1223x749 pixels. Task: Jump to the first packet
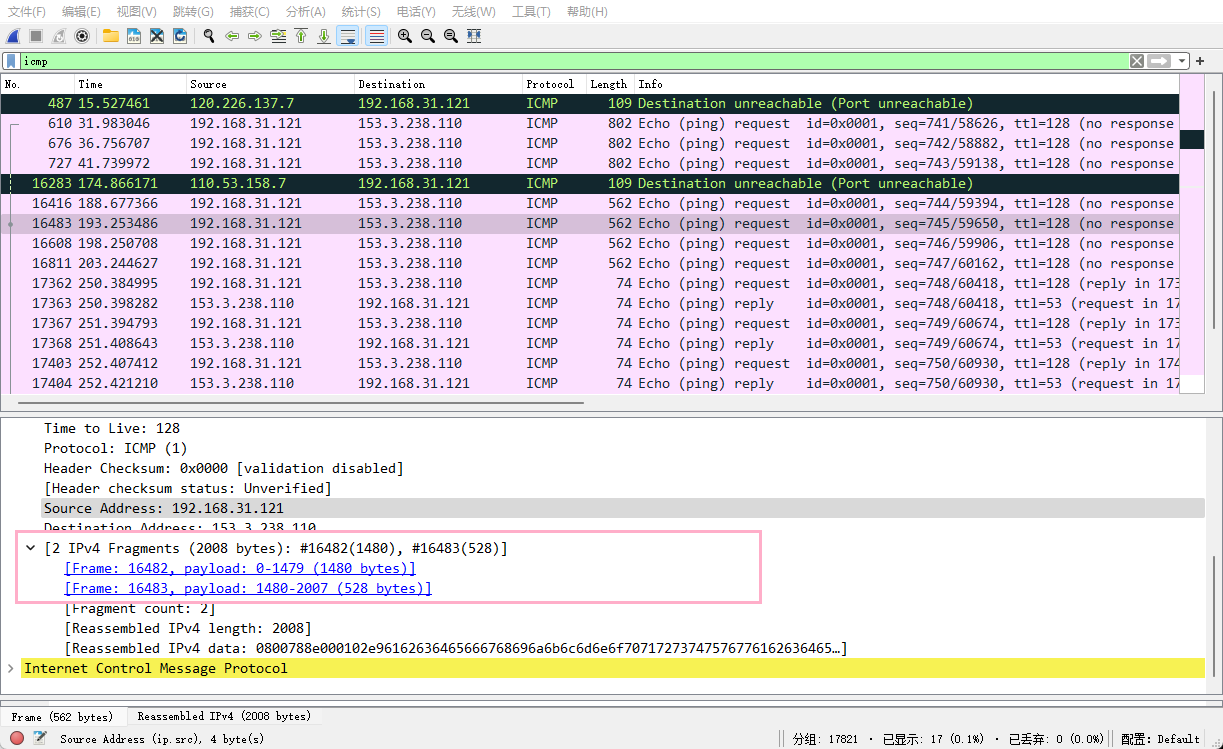tap(301, 36)
